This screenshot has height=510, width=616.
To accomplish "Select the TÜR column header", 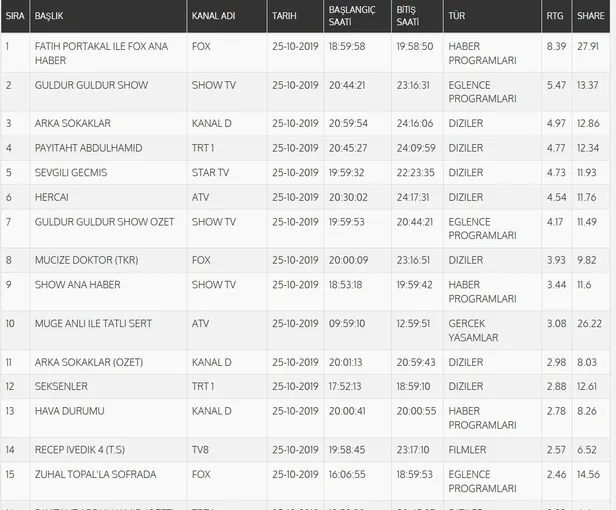I will [457, 17].
